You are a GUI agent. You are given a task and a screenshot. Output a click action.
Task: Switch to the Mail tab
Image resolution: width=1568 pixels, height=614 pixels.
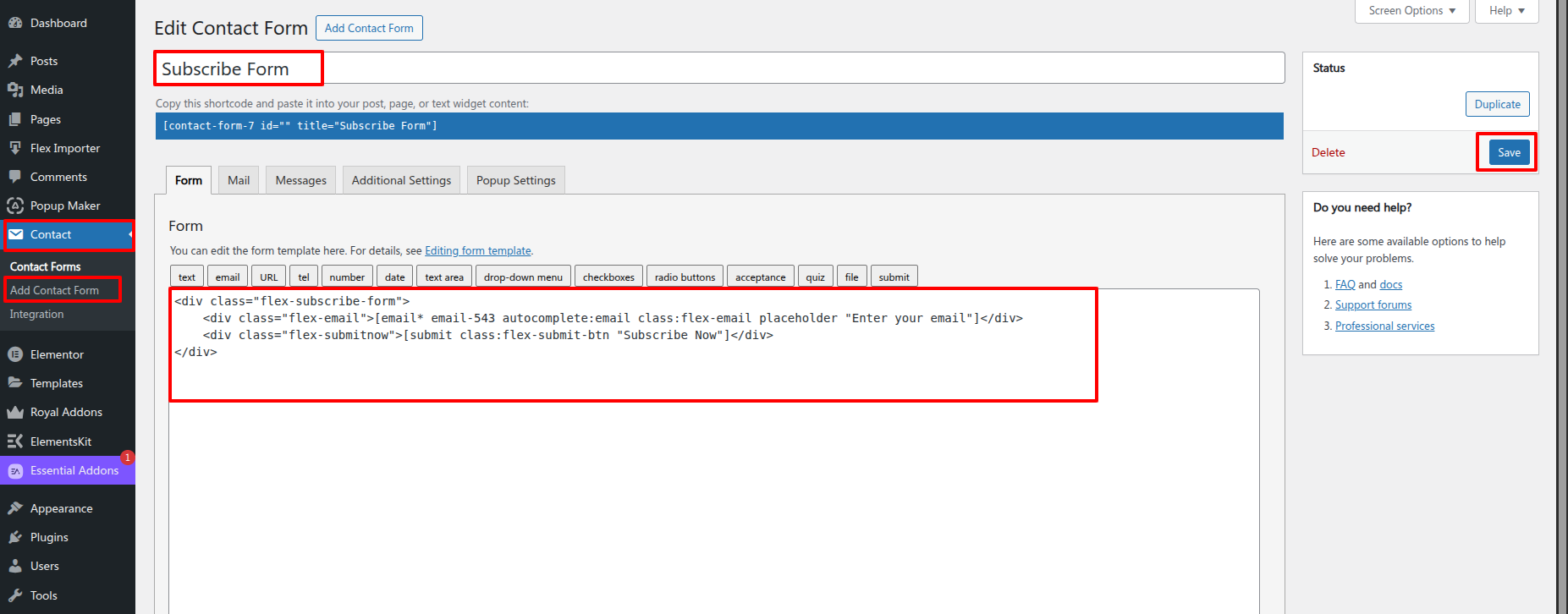pos(239,180)
